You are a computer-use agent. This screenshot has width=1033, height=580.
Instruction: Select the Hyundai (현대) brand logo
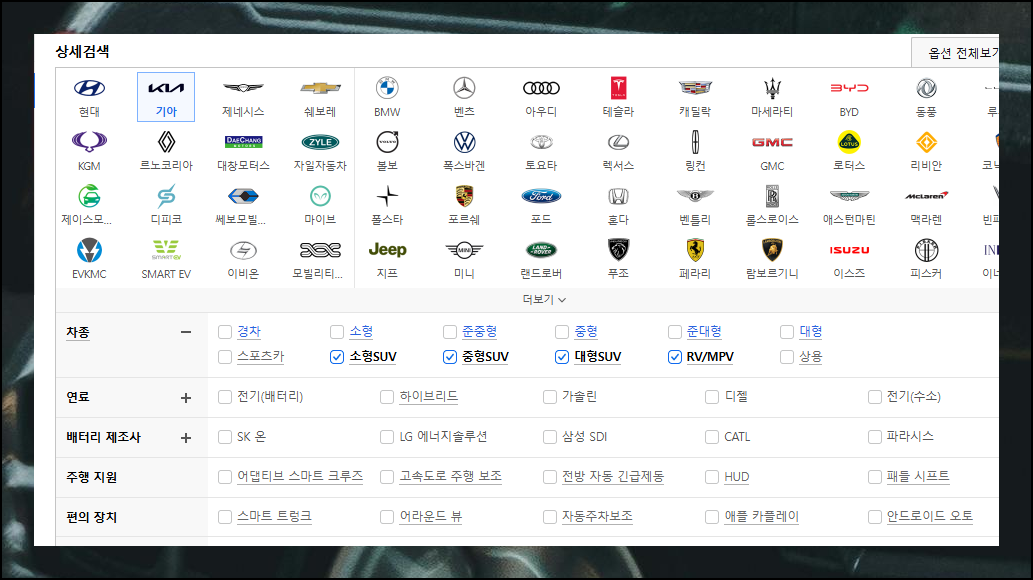click(90, 88)
